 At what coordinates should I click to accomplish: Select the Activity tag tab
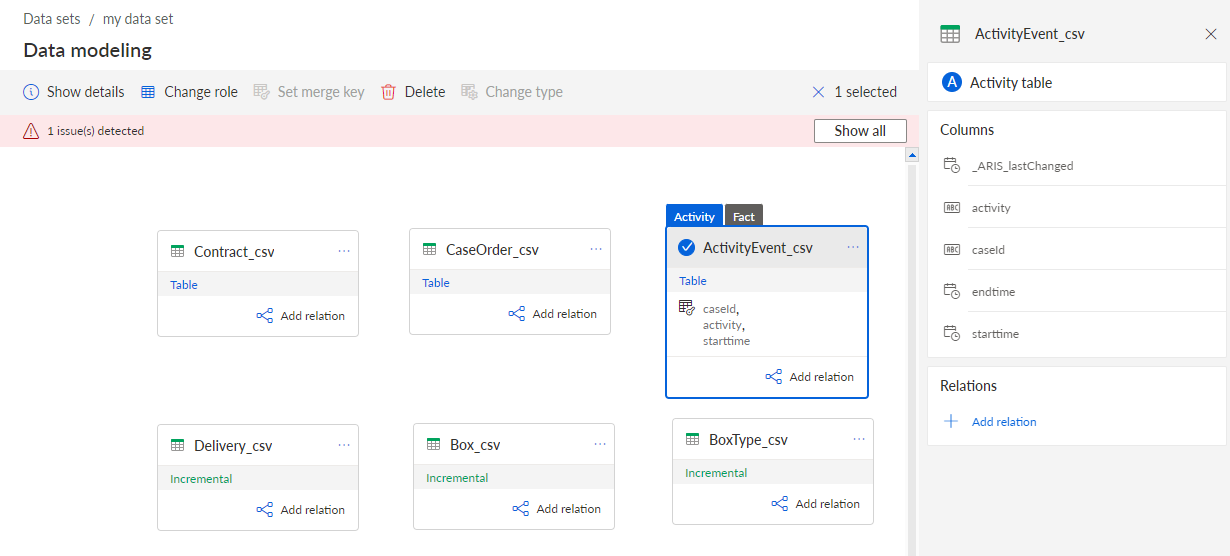coord(694,216)
